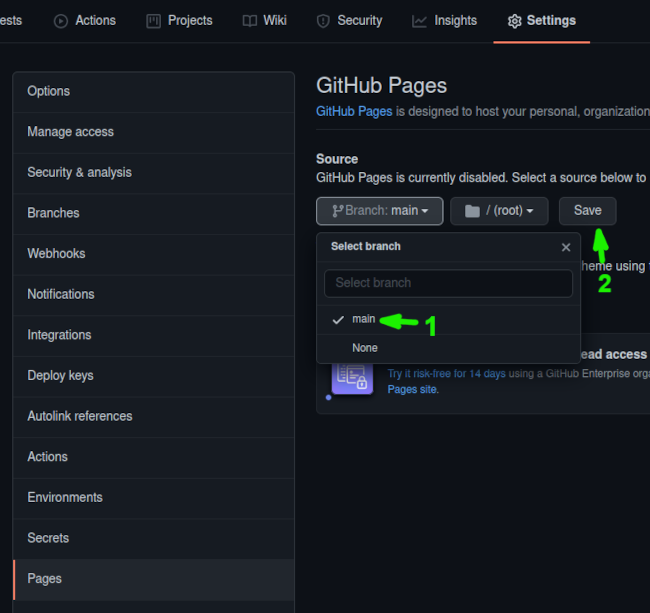650x613 pixels.
Task: Click the folder icon in root button
Action: coord(472,211)
